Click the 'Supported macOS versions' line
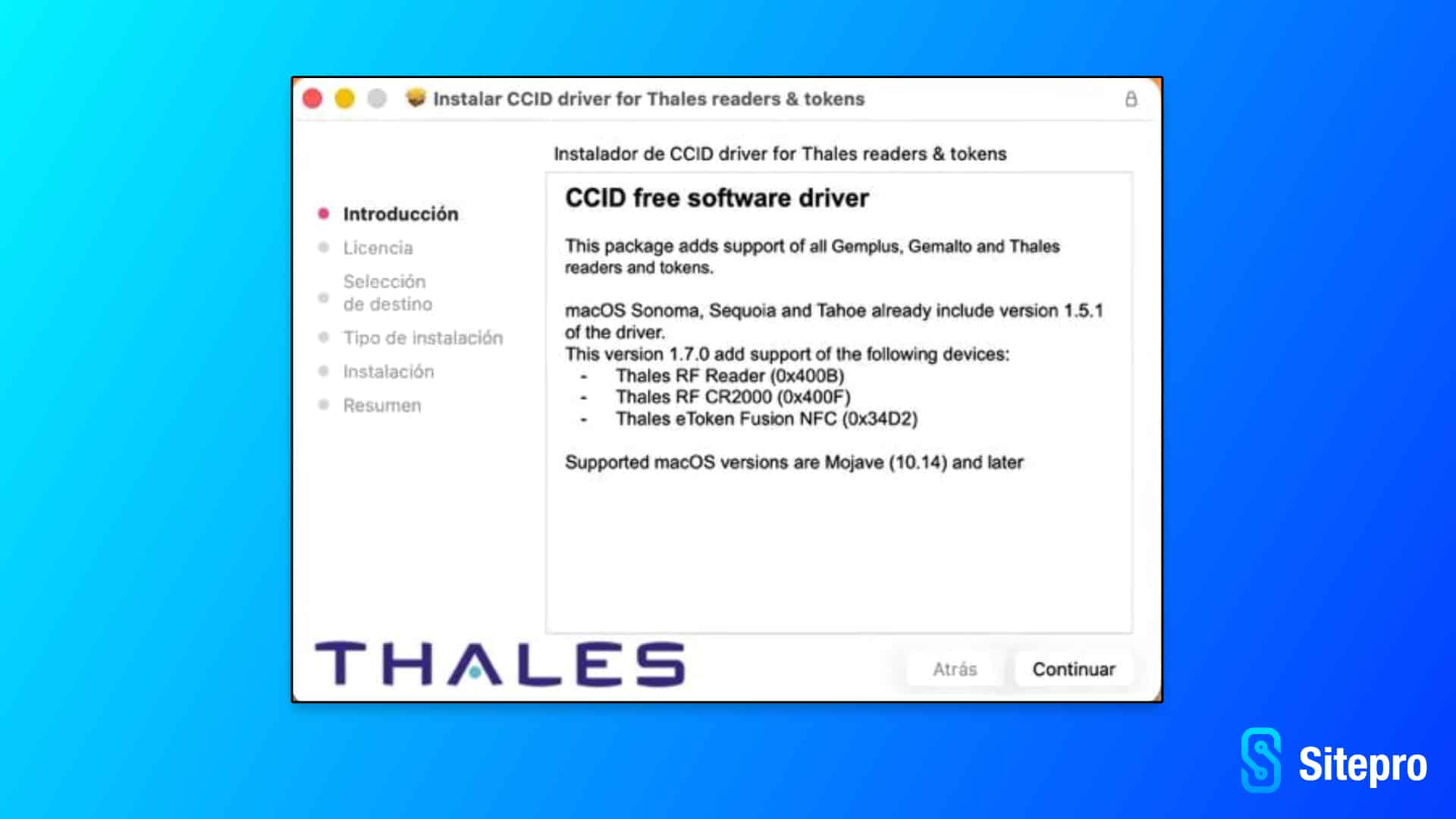This screenshot has width=1456, height=819. pyautogui.click(x=794, y=463)
